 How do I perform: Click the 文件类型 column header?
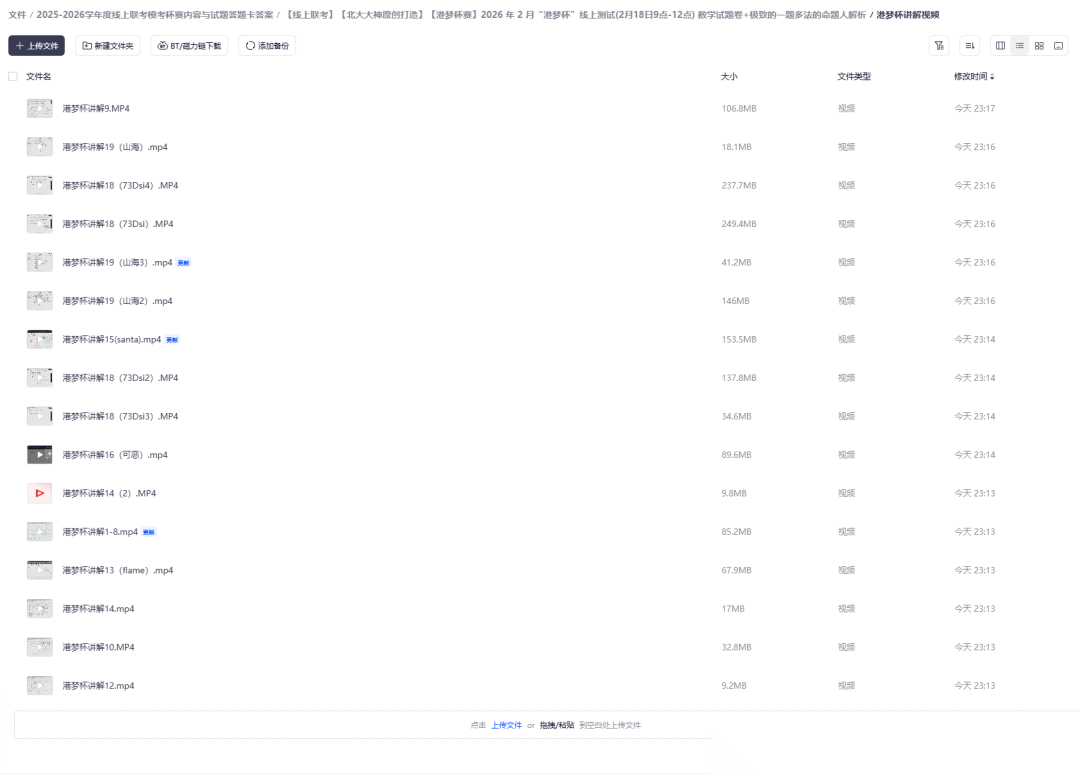pos(854,77)
